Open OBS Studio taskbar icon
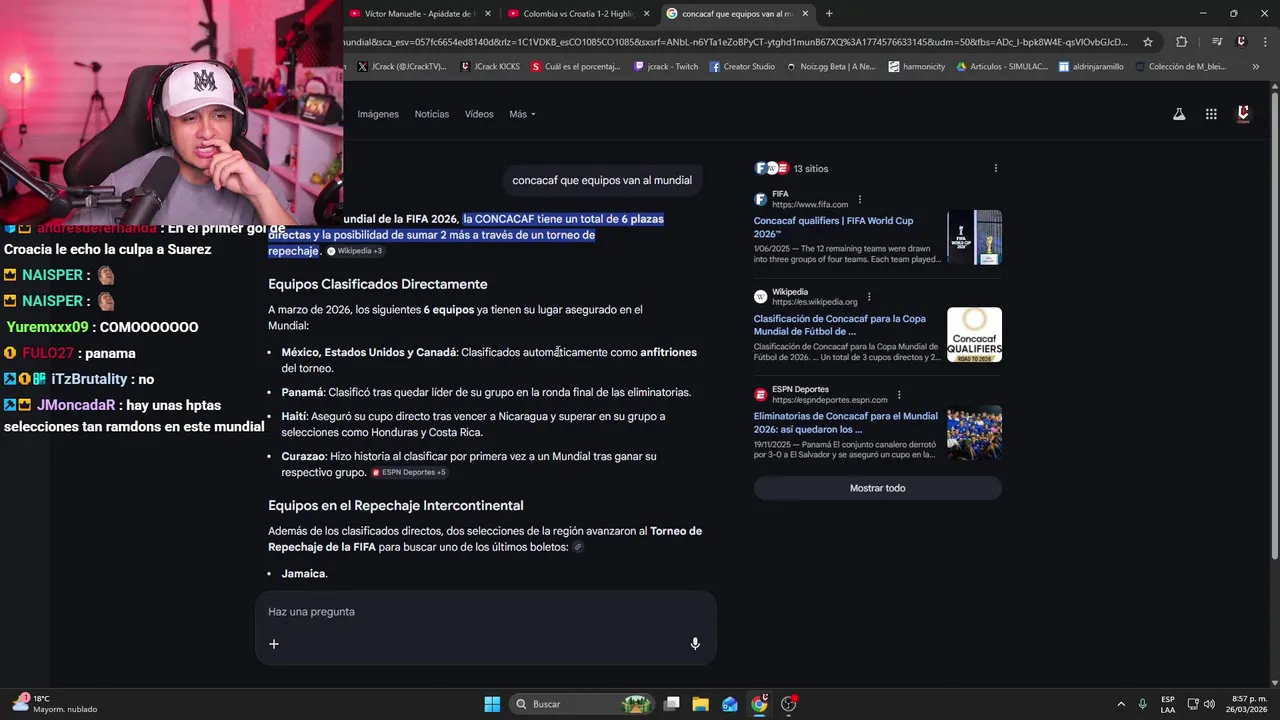1280x720 pixels. 789,704
